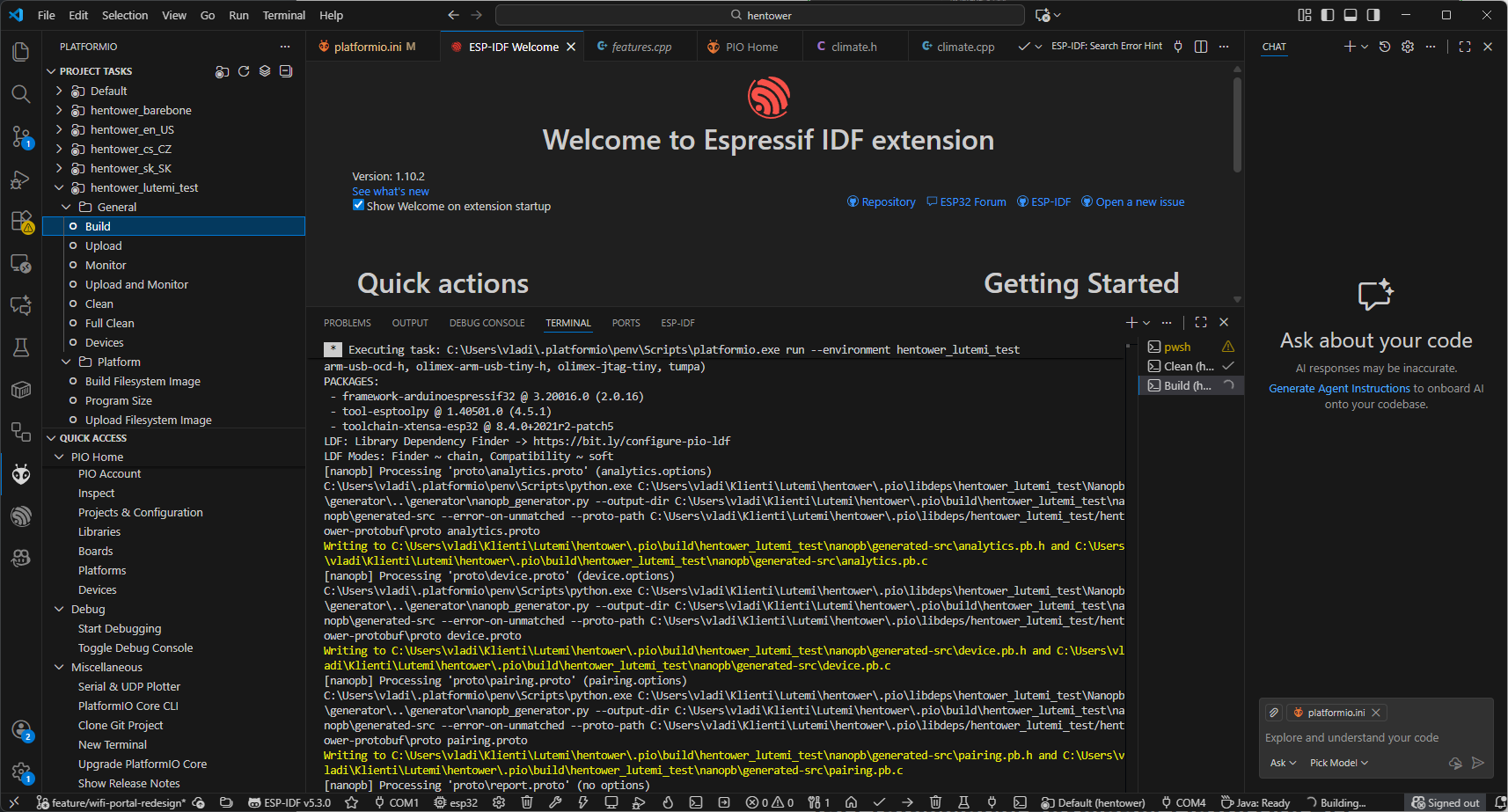Click the Search icon in activity bar
The height and width of the screenshot is (812, 1508).
tap(21, 94)
